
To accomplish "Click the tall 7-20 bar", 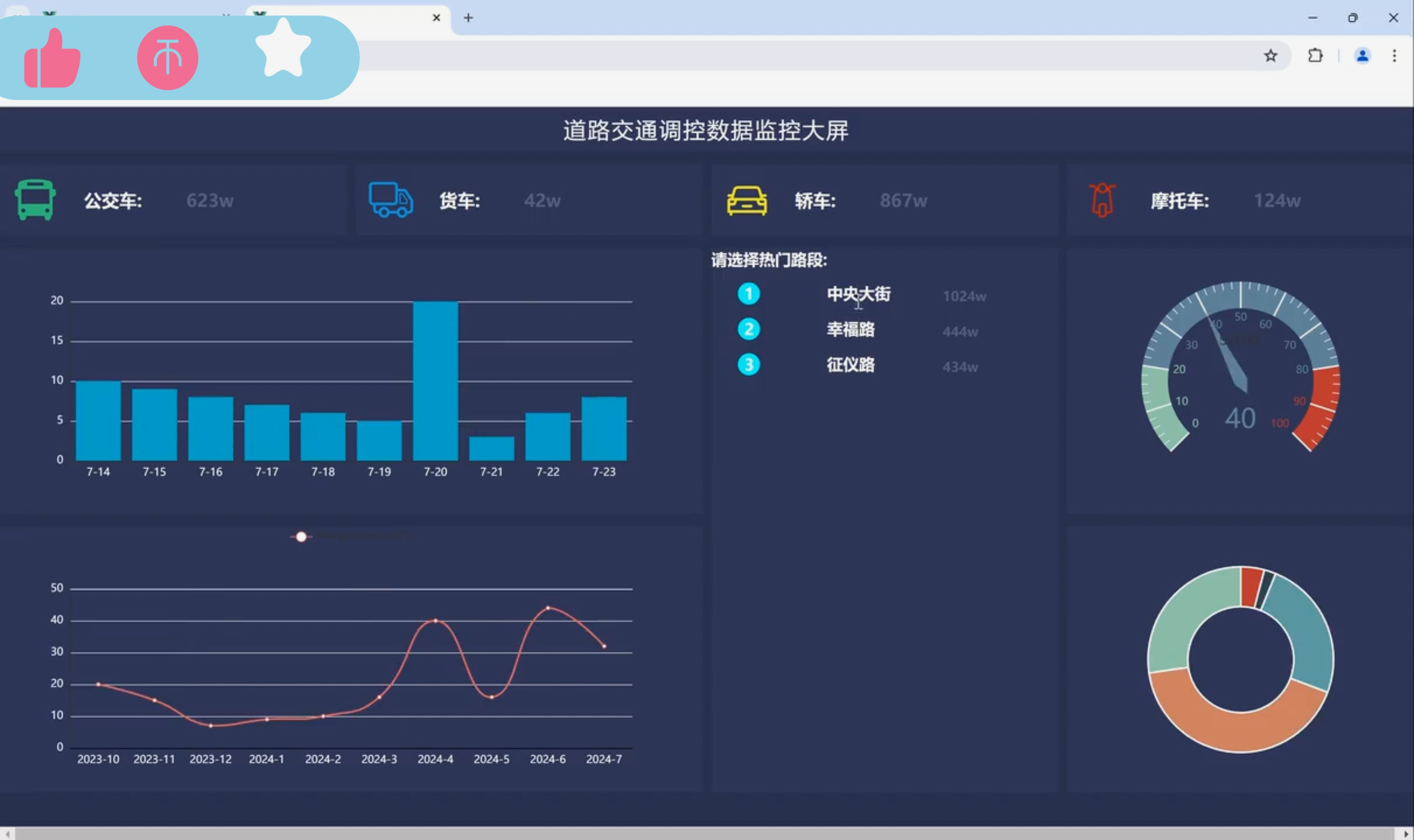I will 435,380.
